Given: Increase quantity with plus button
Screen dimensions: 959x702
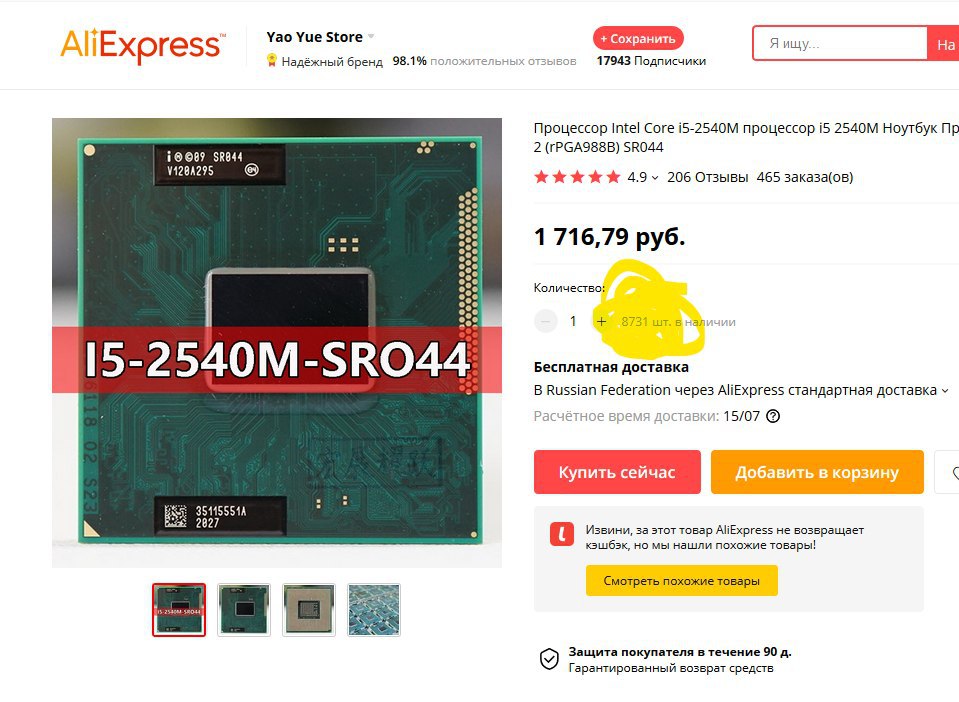Looking at the screenshot, I should 602,321.
